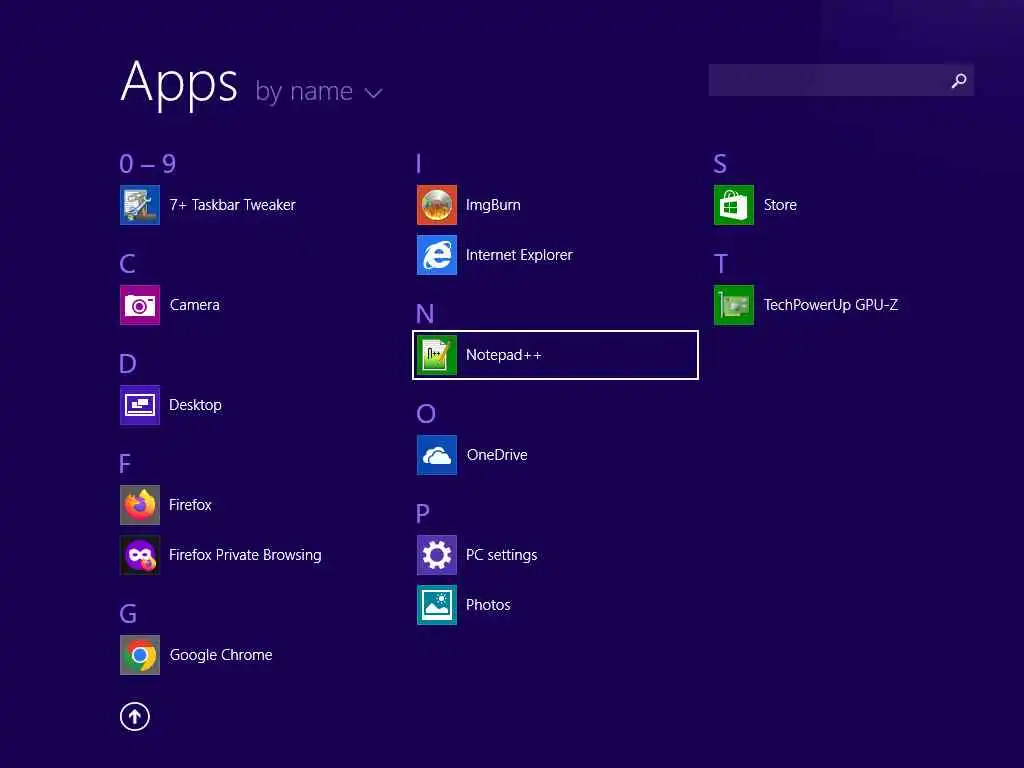This screenshot has height=768, width=1024.
Task: Select the "C" group header
Action: pyautogui.click(x=127, y=264)
